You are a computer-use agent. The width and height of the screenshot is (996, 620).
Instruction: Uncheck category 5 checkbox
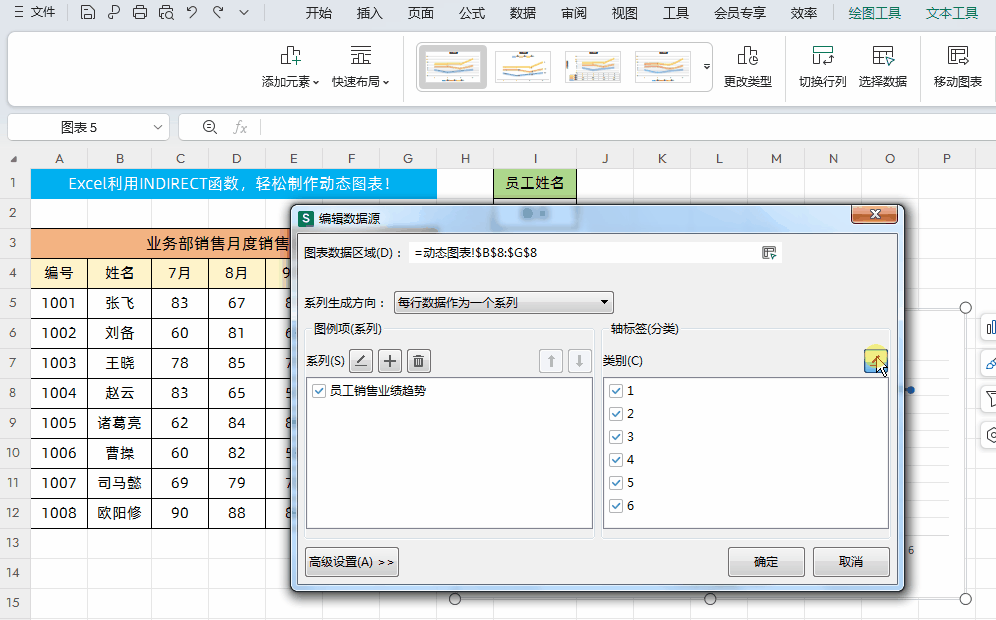pos(616,483)
